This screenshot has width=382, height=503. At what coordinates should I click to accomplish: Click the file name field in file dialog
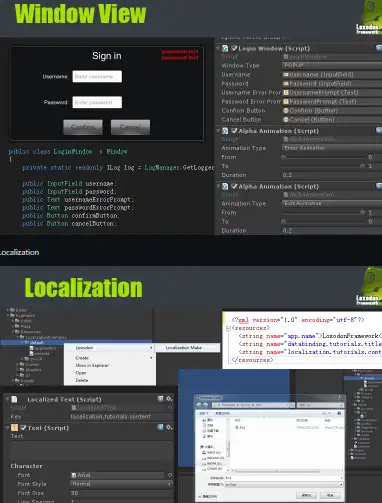[x=284, y=478]
